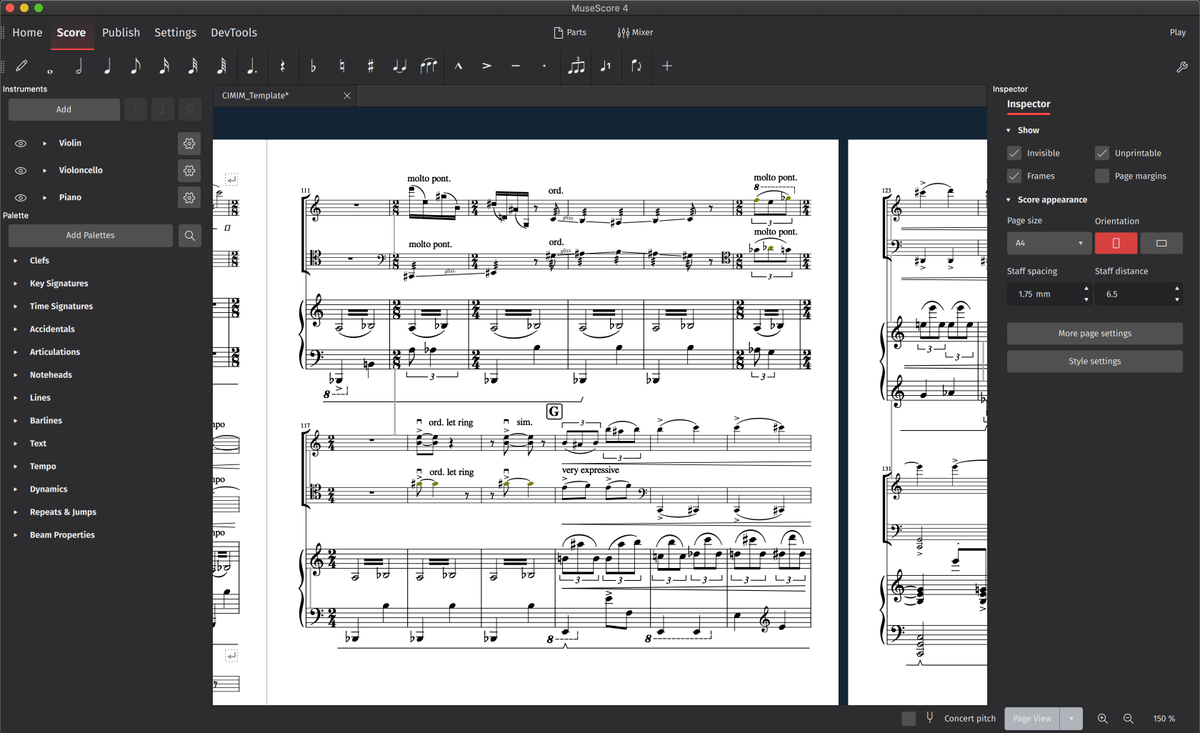
Task: Apply natural accidental
Action: 342,66
